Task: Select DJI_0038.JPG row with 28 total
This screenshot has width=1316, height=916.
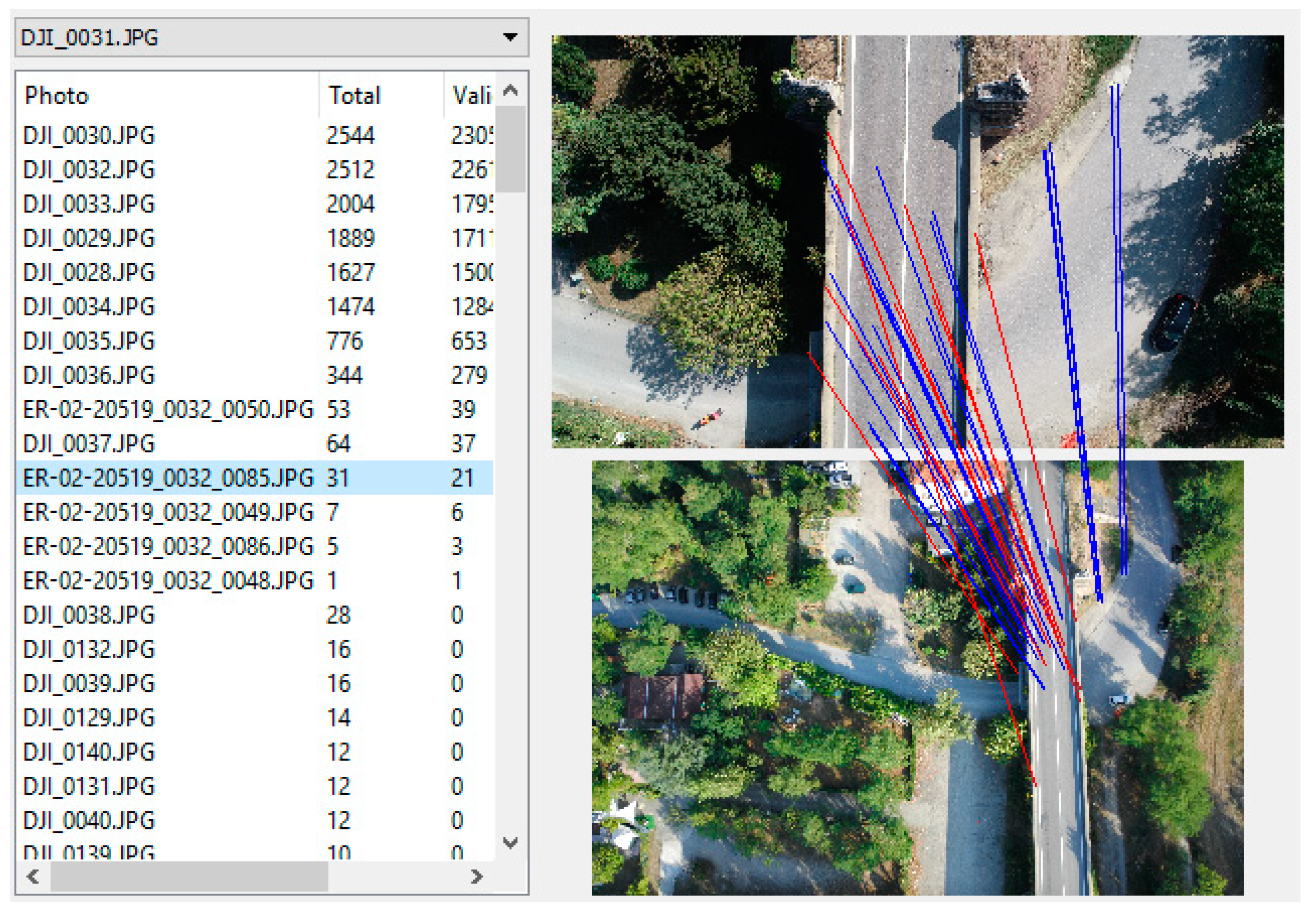Action: coord(89,615)
